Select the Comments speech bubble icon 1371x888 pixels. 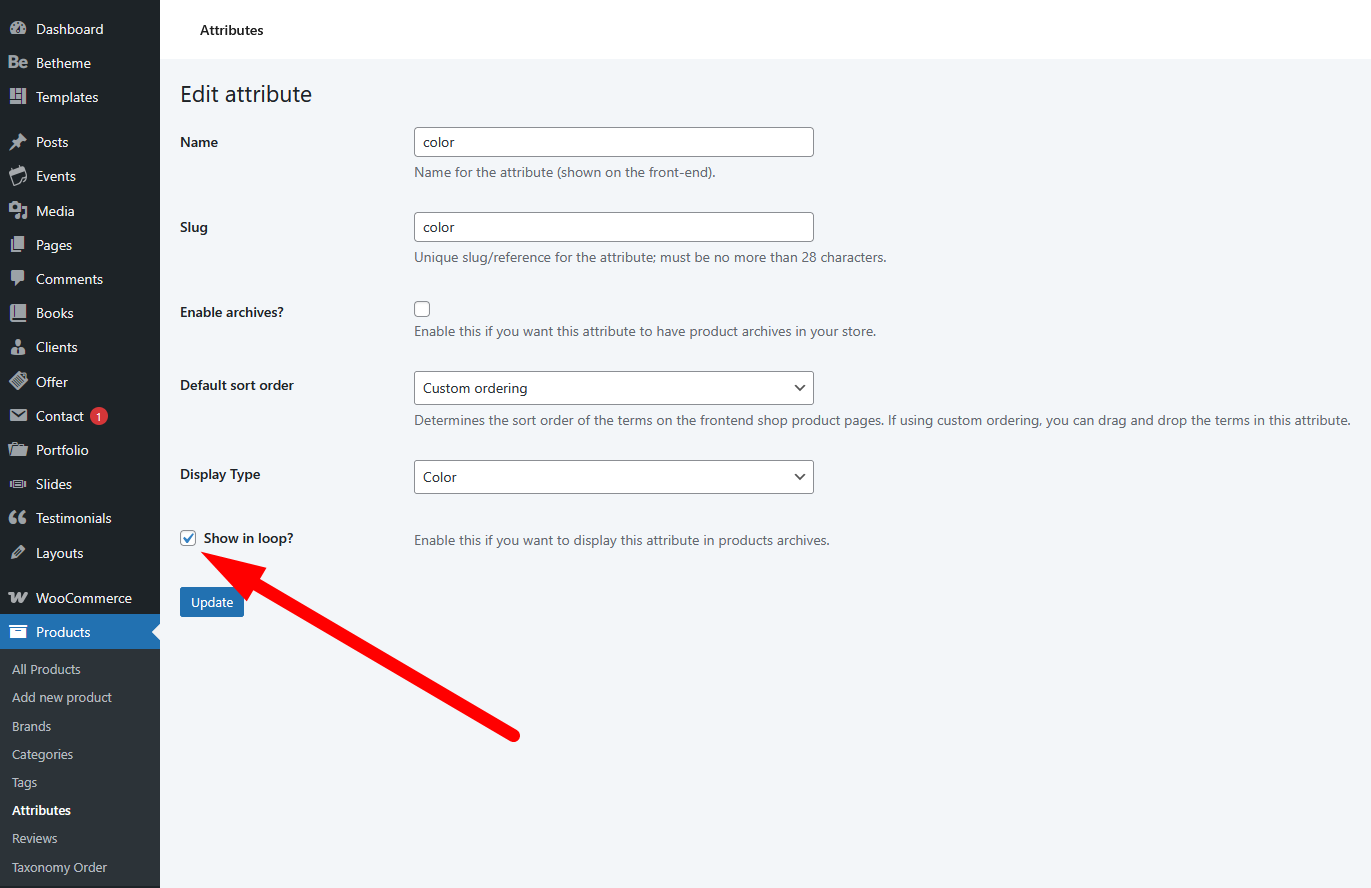click(x=18, y=279)
